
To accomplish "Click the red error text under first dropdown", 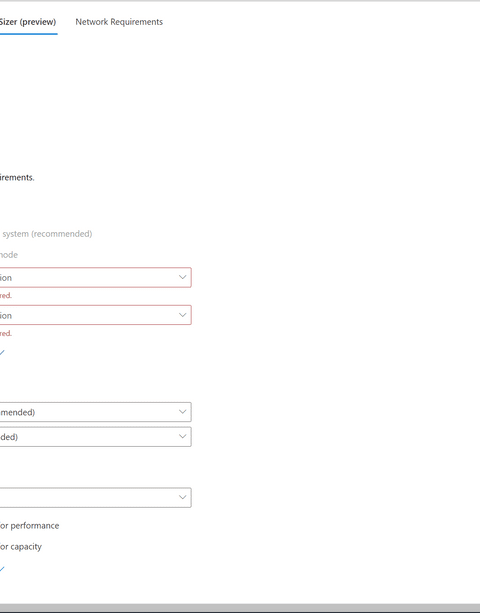I will pos(6,296).
